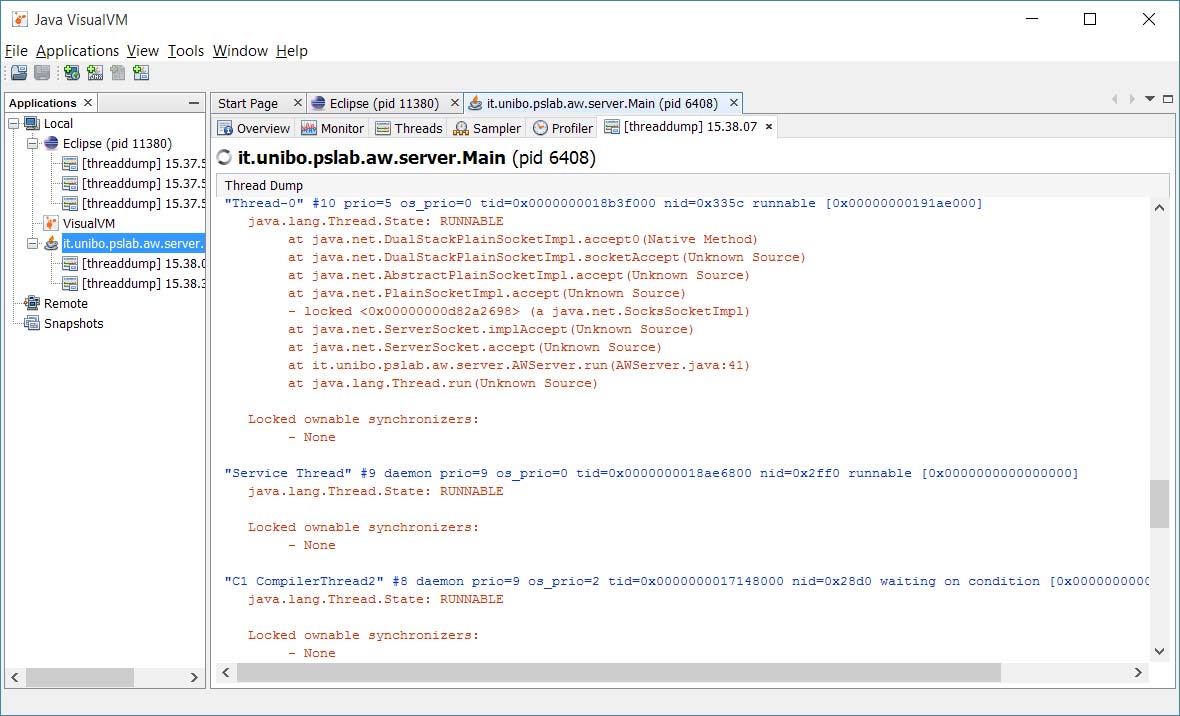
Task: Select the Snapshots tree node
Action: (74, 324)
